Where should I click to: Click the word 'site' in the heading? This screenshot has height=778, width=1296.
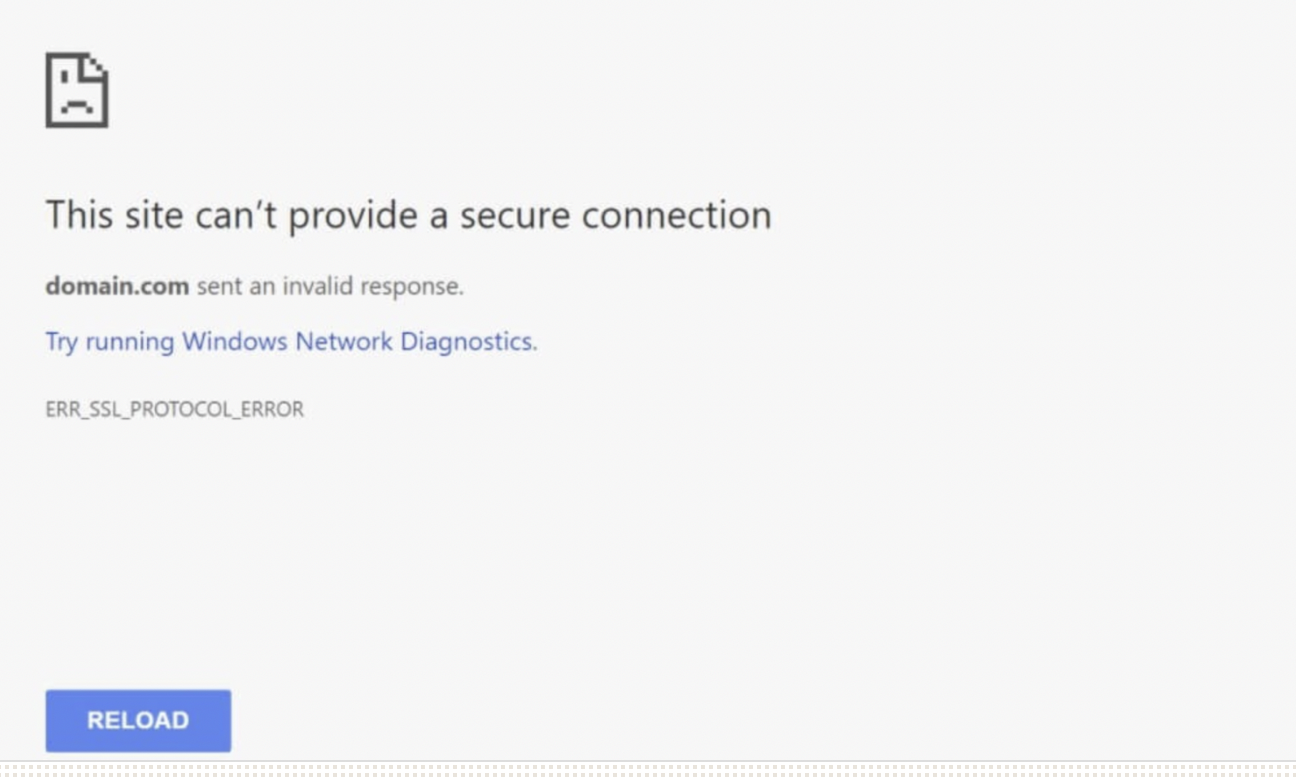153,215
